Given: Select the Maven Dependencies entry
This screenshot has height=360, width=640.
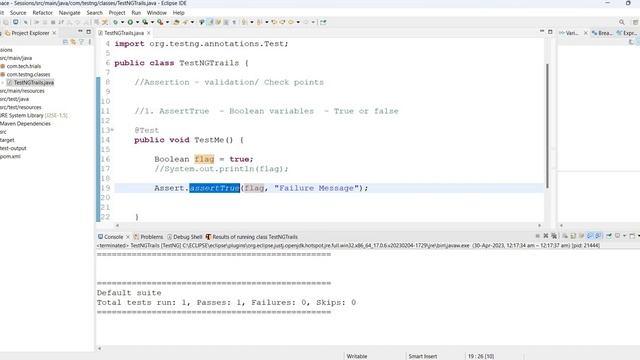Looking at the screenshot, I should coord(25,124).
